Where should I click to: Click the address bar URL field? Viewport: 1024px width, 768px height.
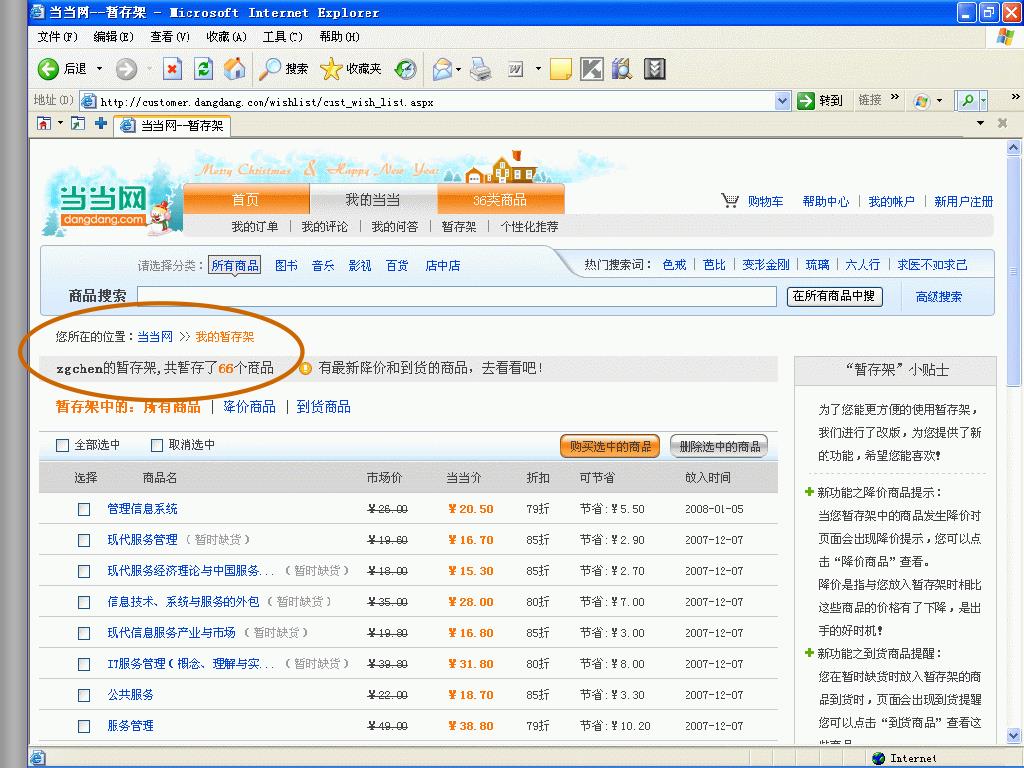(436, 101)
